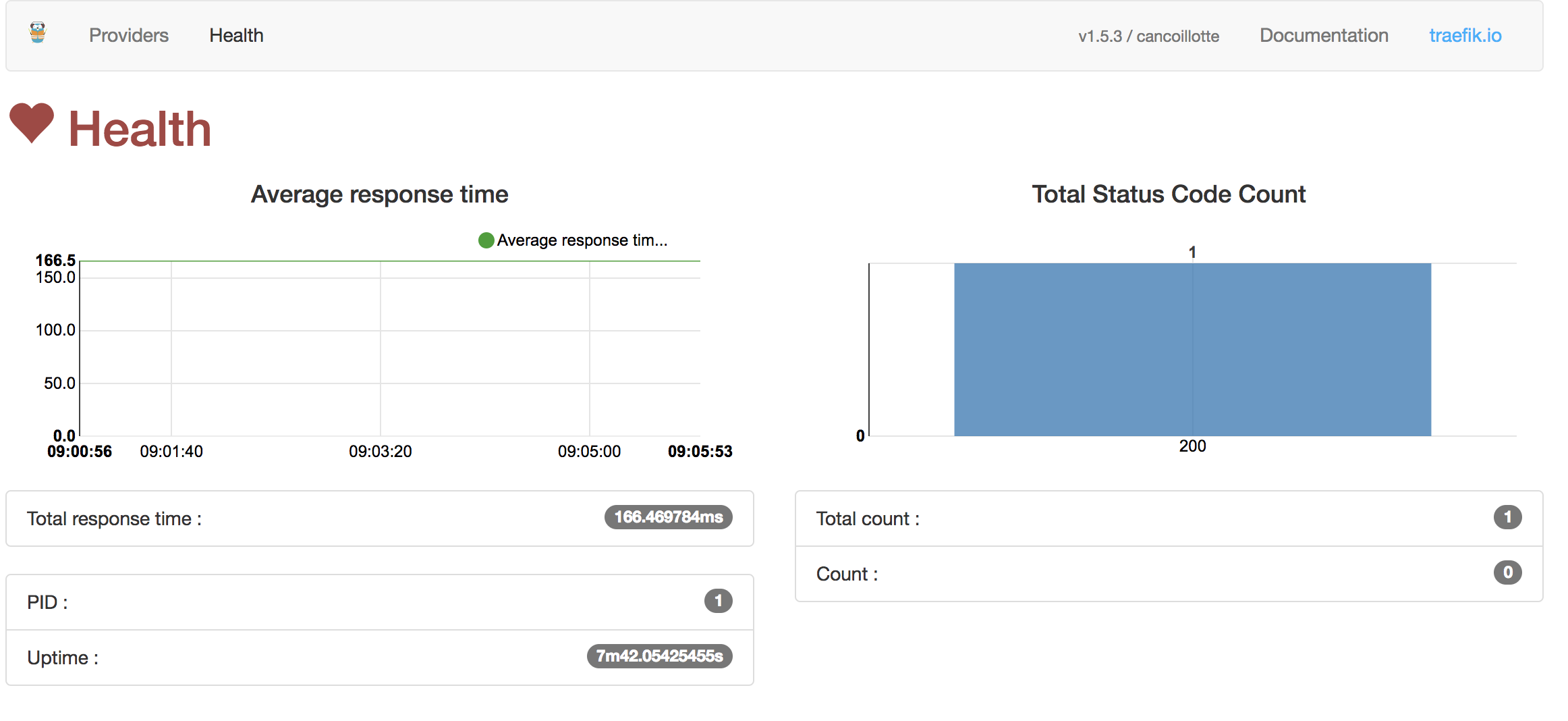This screenshot has height=721, width=1568.
Task: Click the 09:05:00 axis time label
Action: pyautogui.click(x=589, y=452)
